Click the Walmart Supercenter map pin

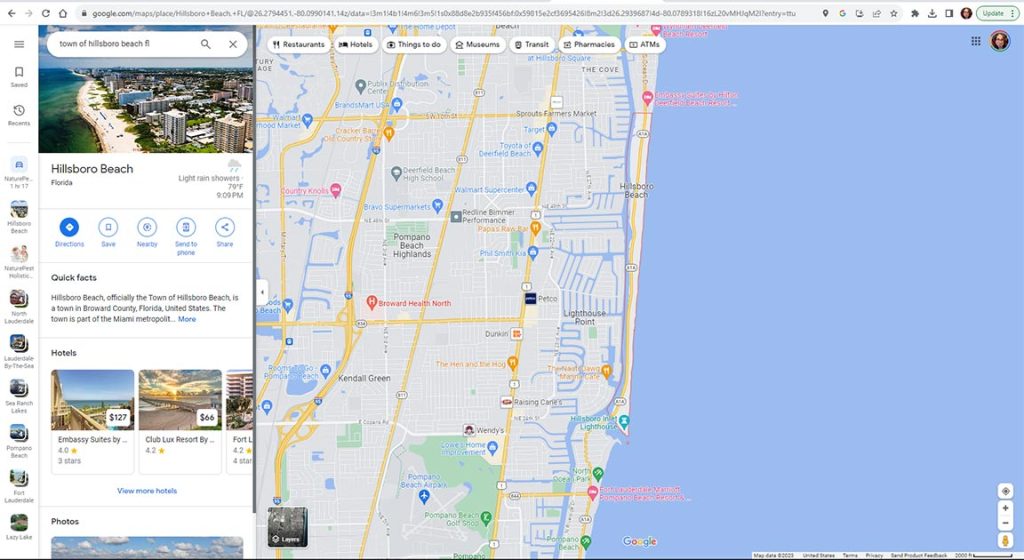[x=531, y=189]
